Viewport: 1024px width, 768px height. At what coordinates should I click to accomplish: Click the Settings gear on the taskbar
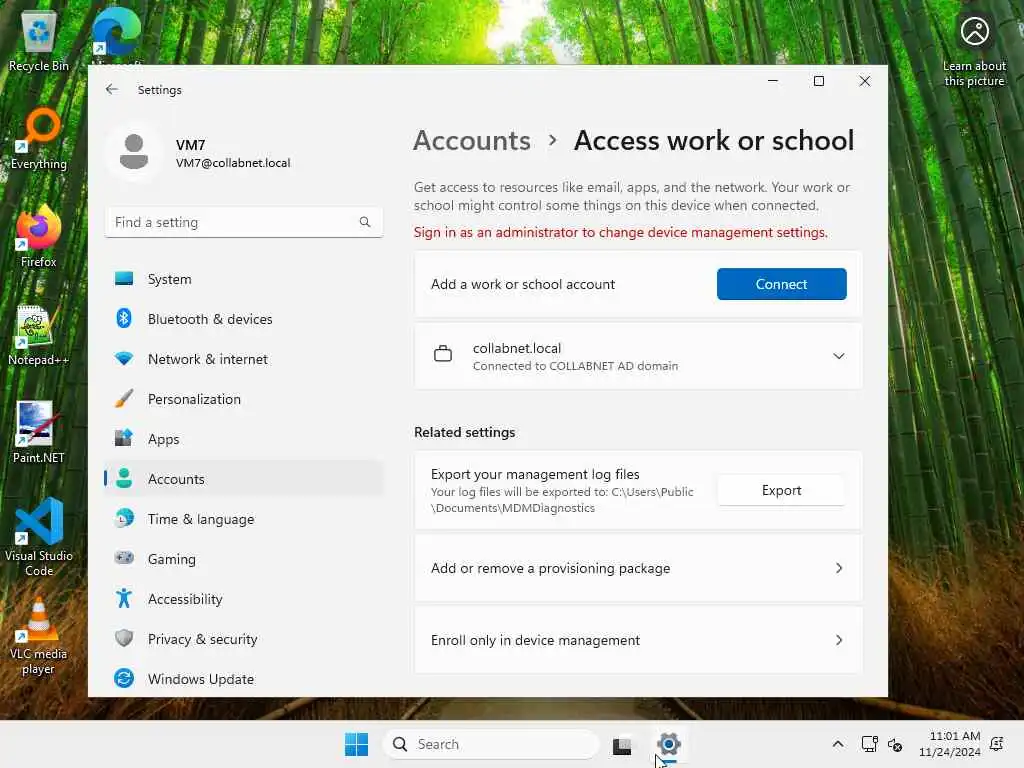click(669, 744)
